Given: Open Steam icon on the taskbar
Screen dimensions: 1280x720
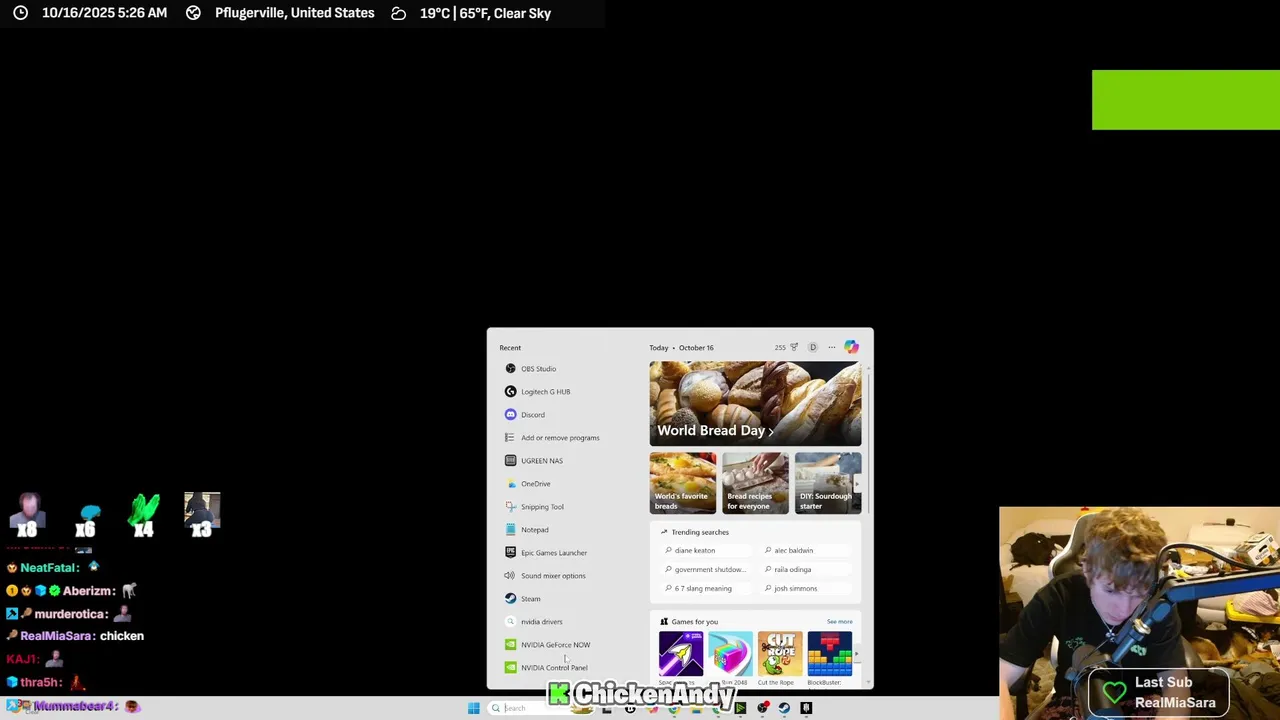Looking at the screenshot, I should click(x=784, y=708).
